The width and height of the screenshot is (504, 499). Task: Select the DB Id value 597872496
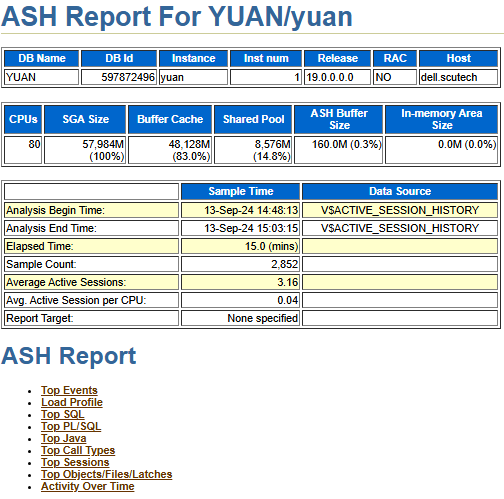point(128,77)
